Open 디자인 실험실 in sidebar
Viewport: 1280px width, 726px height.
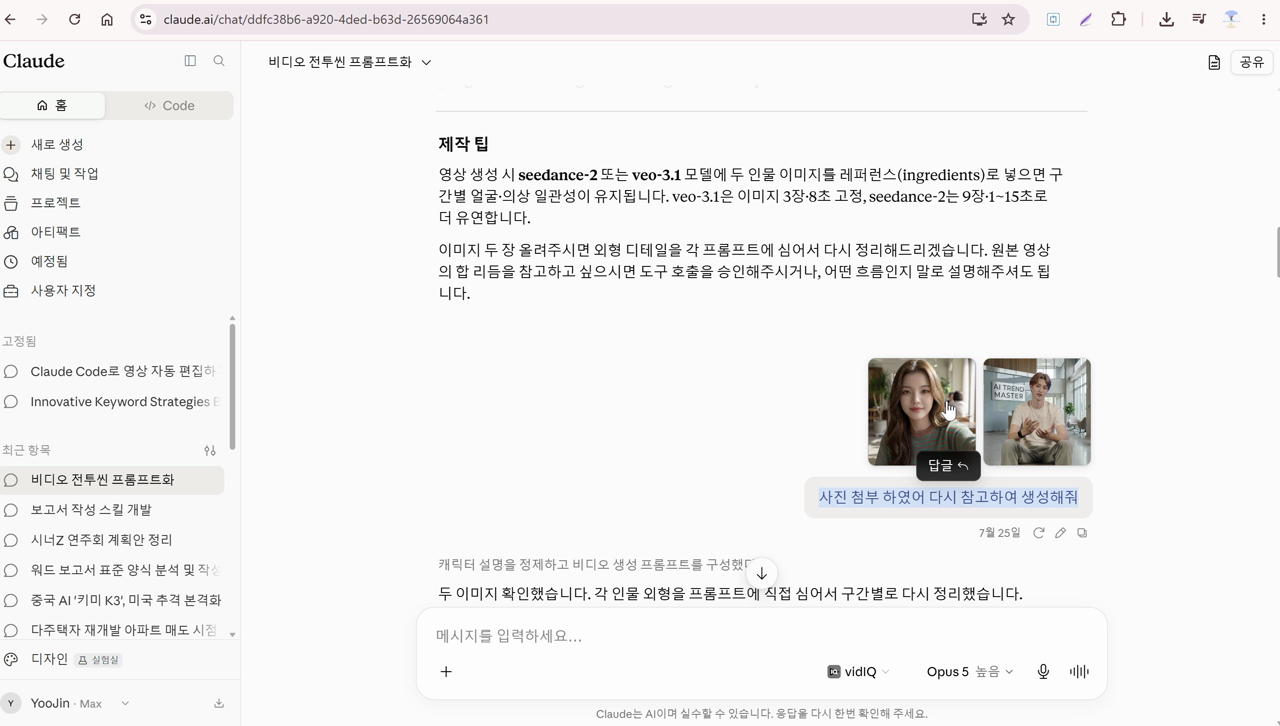(65, 660)
